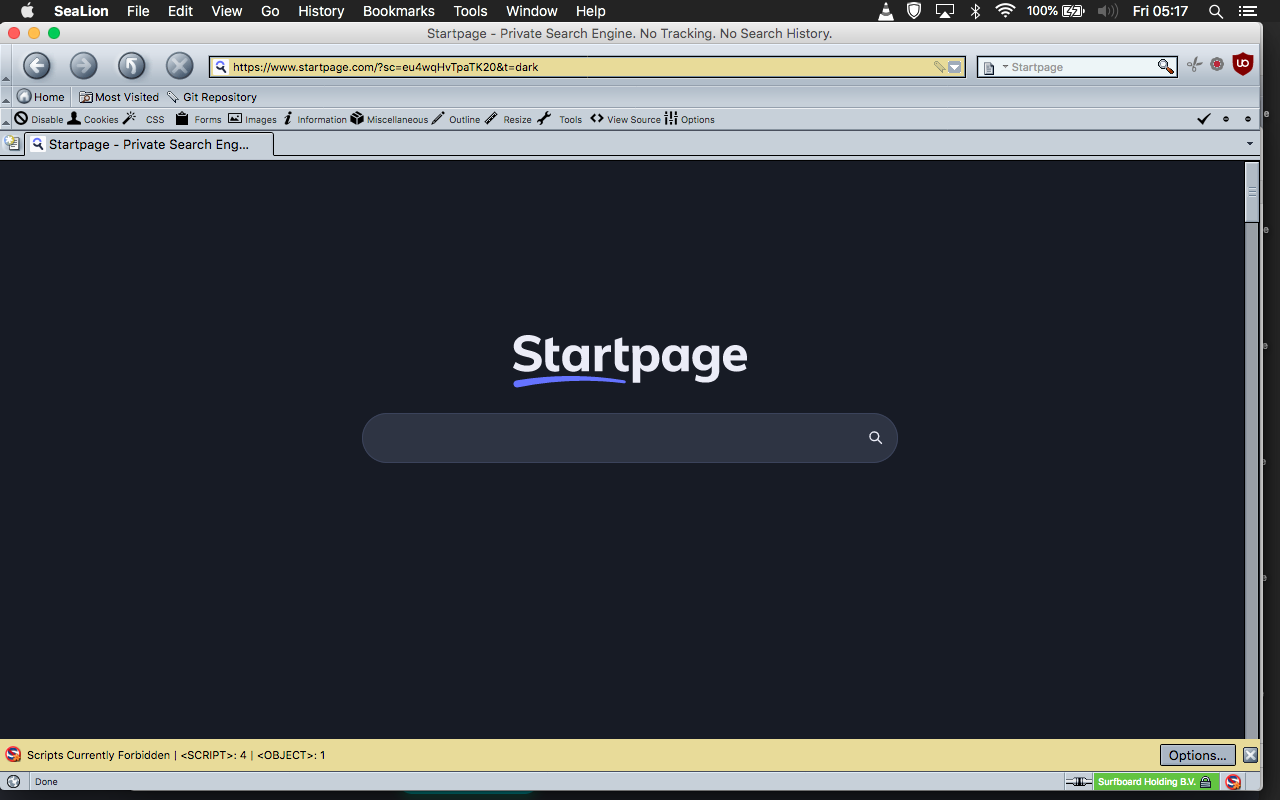Open the History menu
1280x800 pixels.
tap(321, 11)
